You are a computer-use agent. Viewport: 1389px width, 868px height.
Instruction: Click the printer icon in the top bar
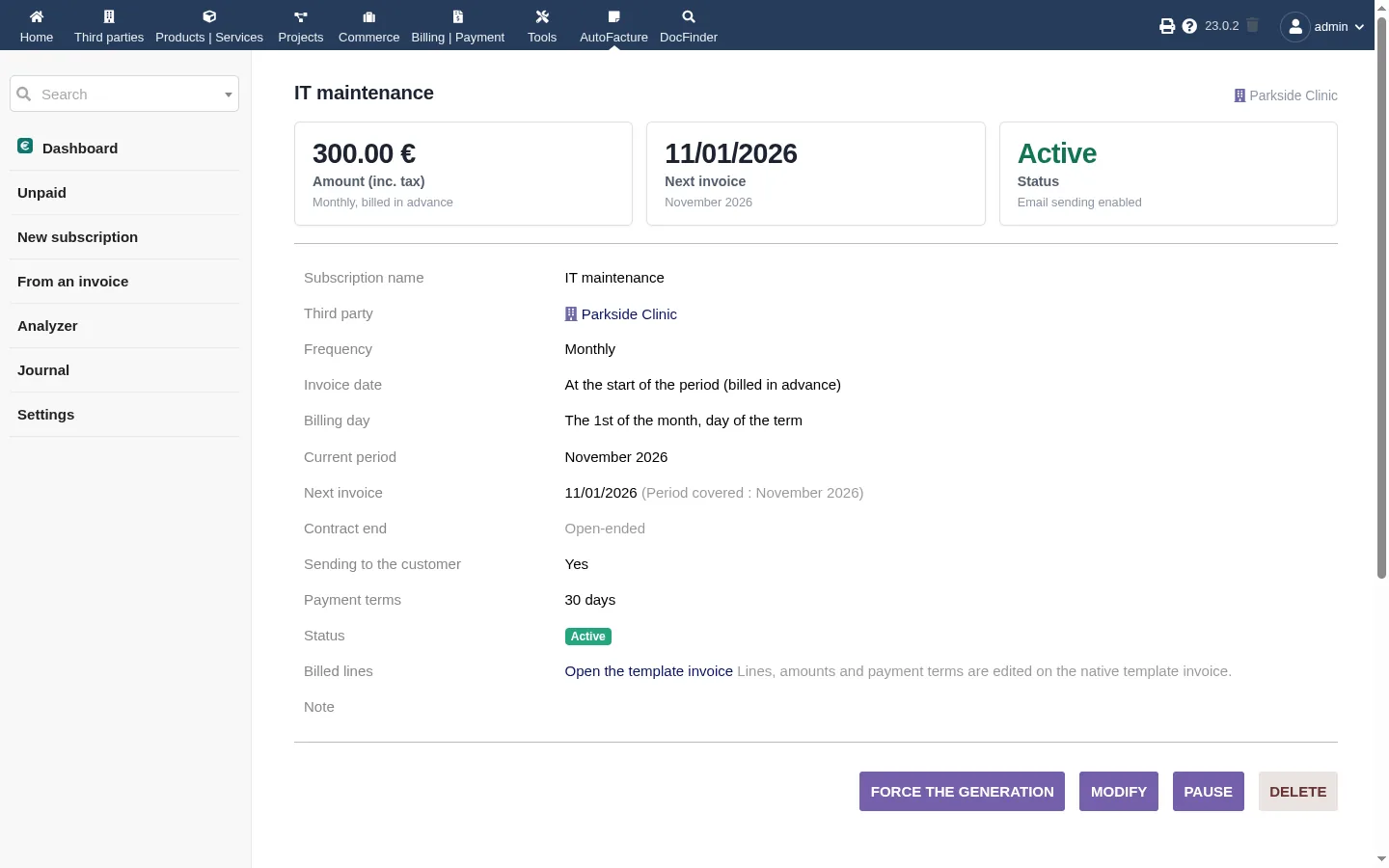click(x=1167, y=26)
